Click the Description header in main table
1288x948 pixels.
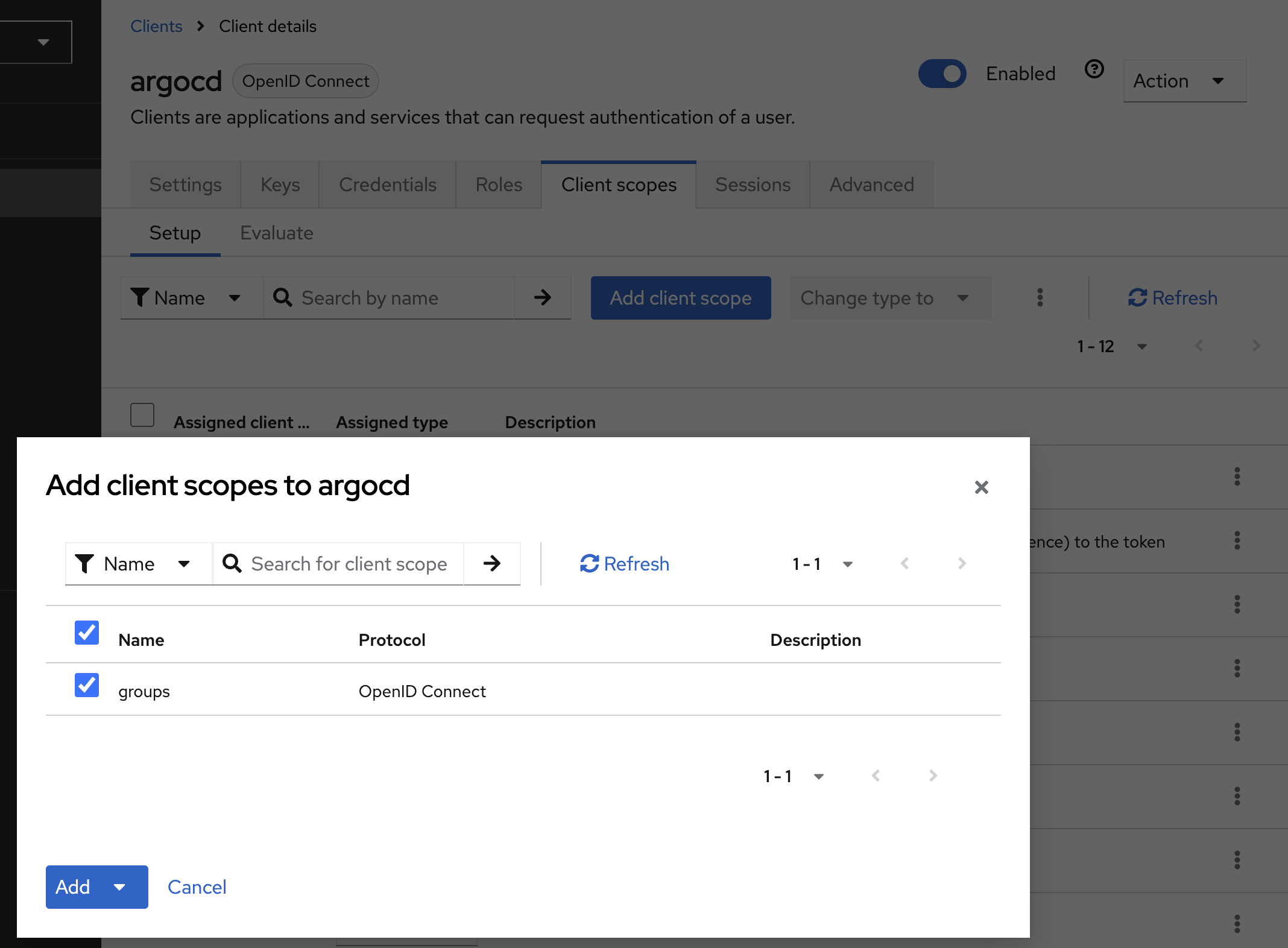pyautogui.click(x=550, y=422)
